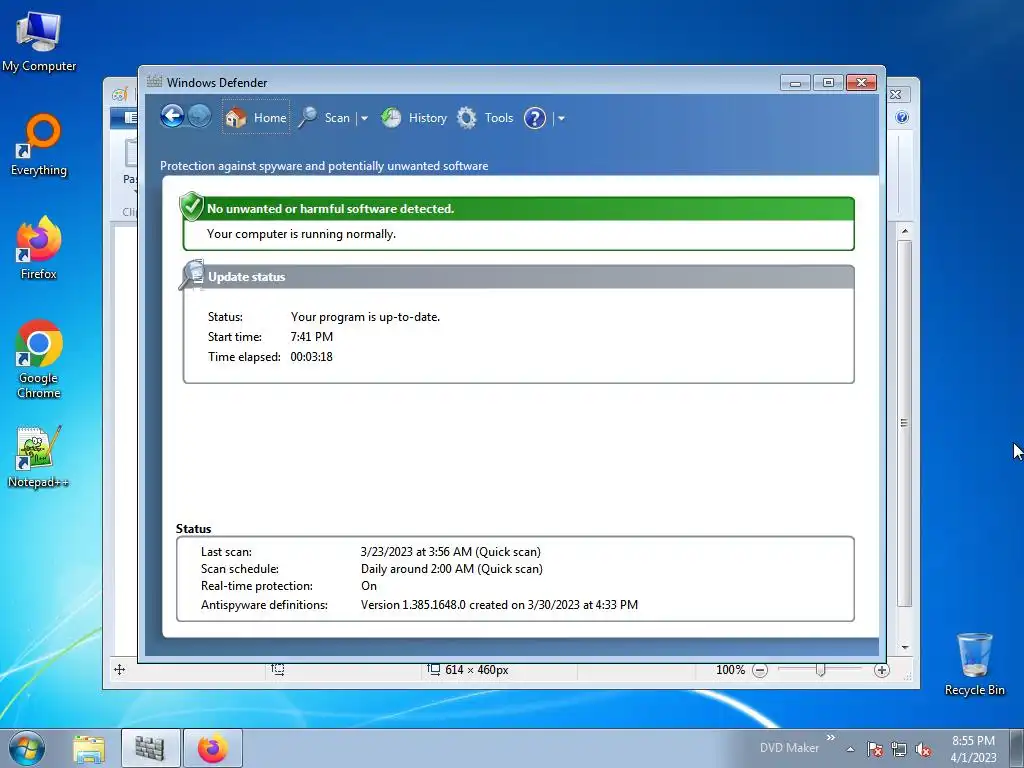1024x768 pixels.
Task: Close the Windows Defender window
Action: [861, 83]
